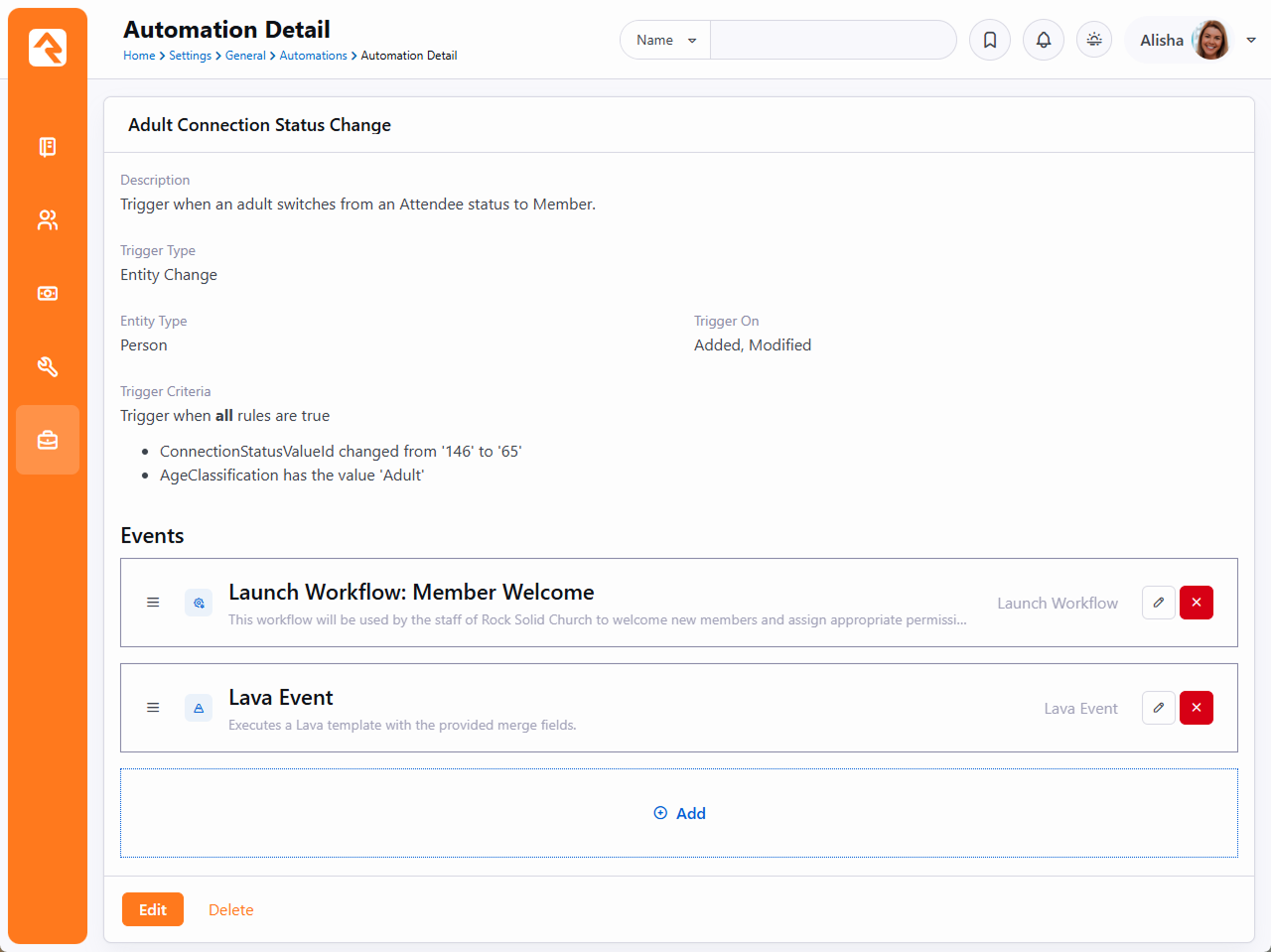Edit the Launch Workflow event
Viewport: 1271px width, 952px height.
tap(1159, 603)
